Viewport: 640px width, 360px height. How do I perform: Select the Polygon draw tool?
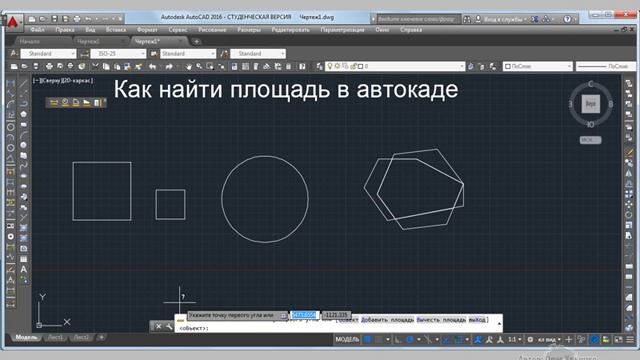pos(23,114)
